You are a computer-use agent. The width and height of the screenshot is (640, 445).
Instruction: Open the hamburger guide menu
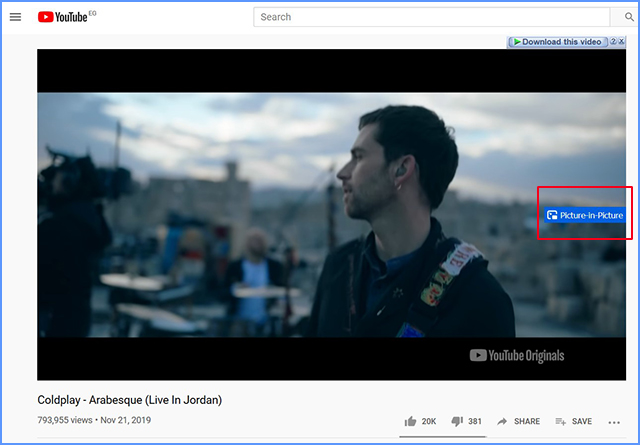point(15,17)
